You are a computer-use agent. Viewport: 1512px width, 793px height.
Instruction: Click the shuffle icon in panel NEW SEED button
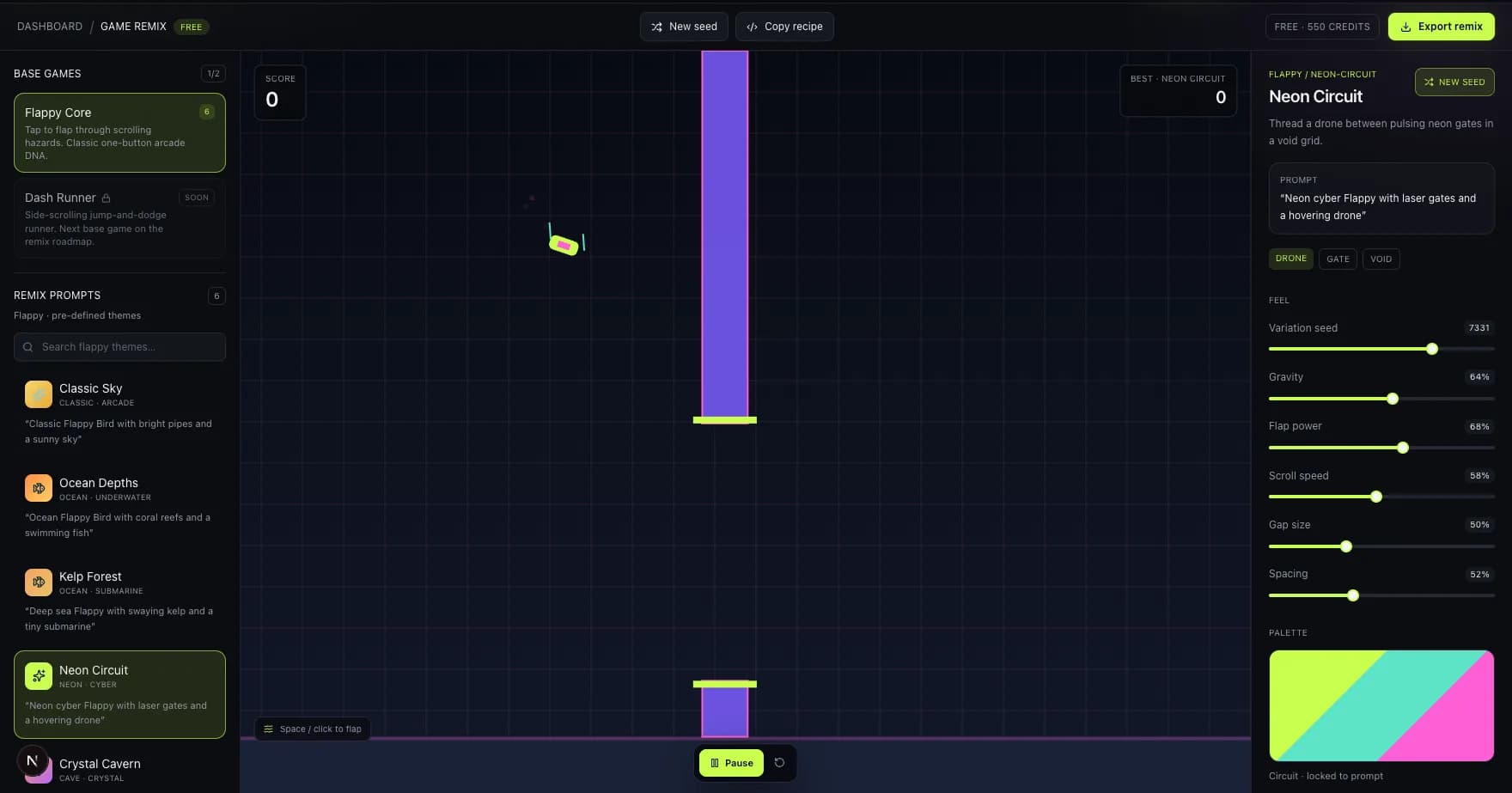pos(1429,82)
